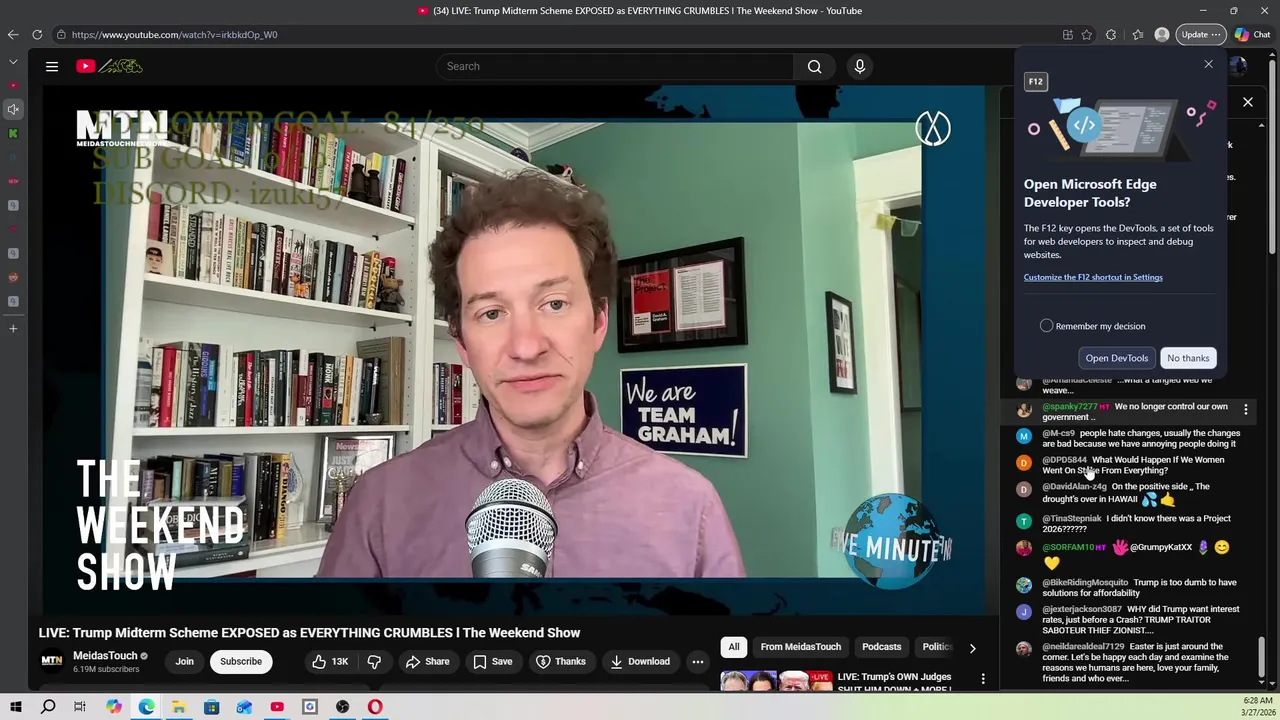Open OBS Studio from the taskbar

[x=342, y=707]
